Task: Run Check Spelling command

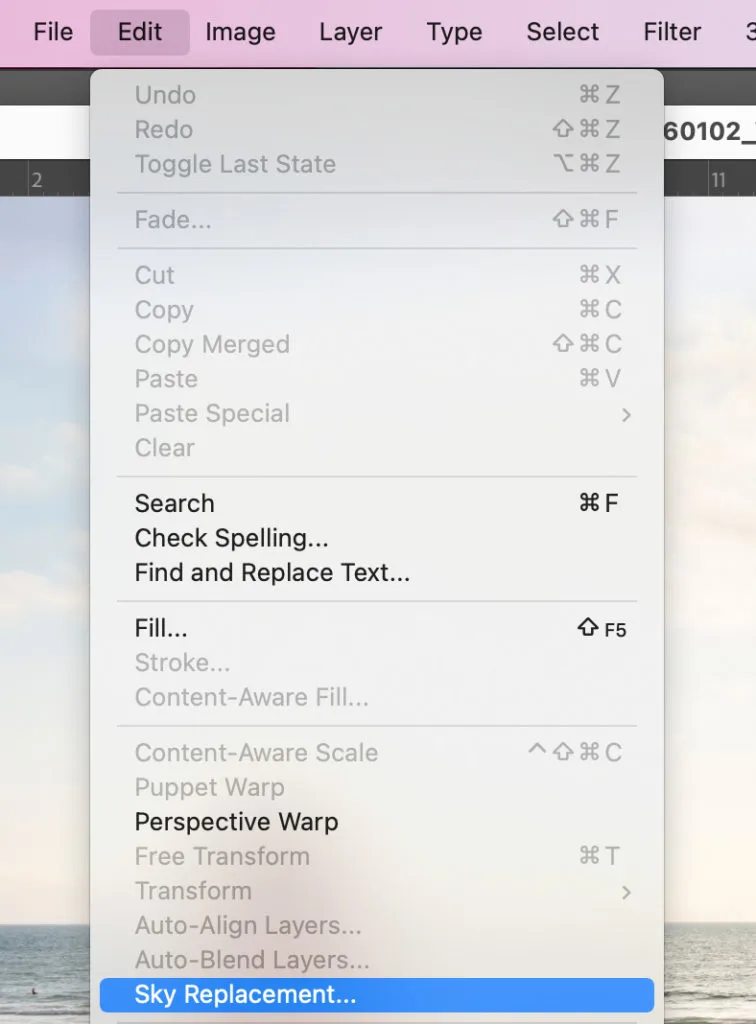Action: (231, 538)
